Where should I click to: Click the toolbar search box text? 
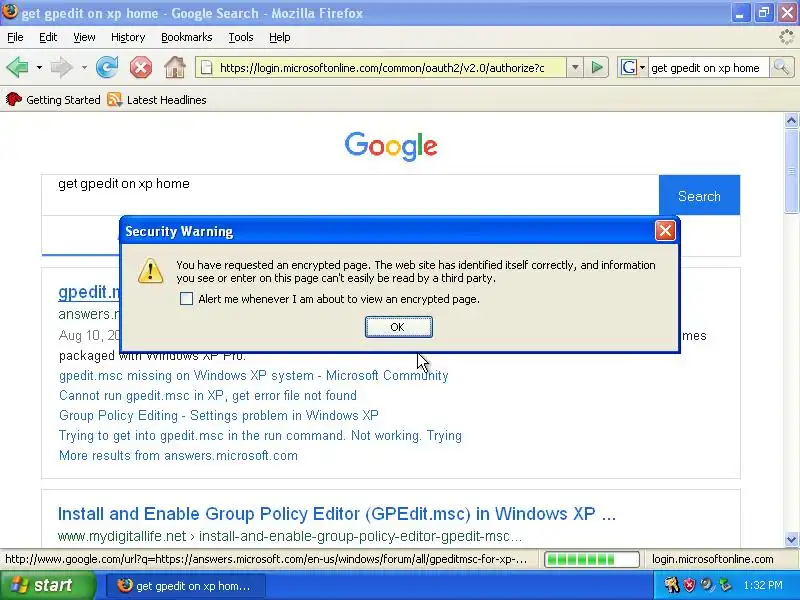coord(705,67)
